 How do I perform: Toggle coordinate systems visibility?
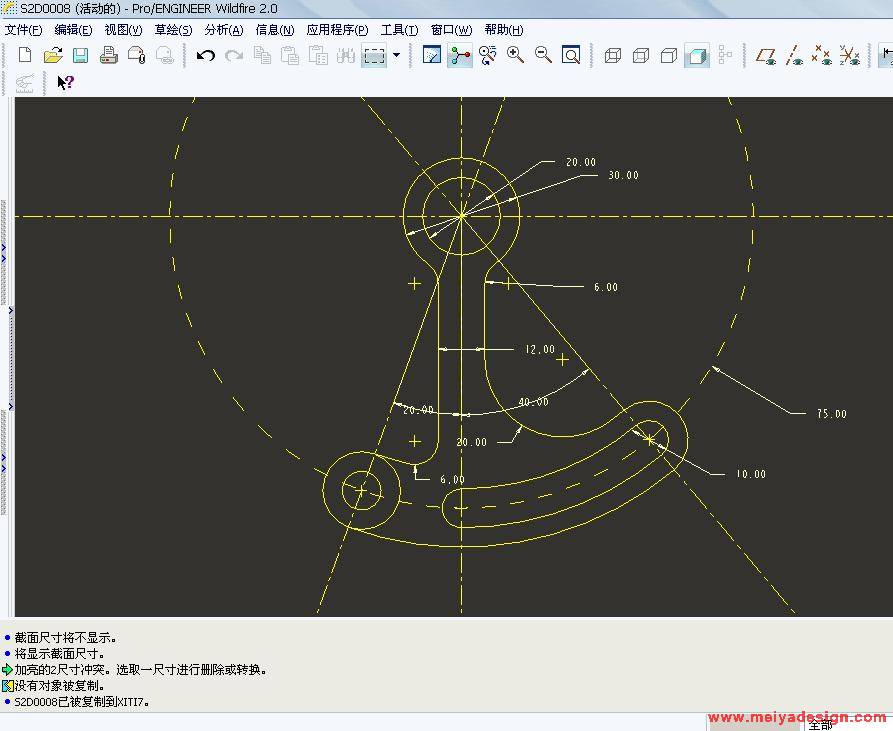coord(850,55)
